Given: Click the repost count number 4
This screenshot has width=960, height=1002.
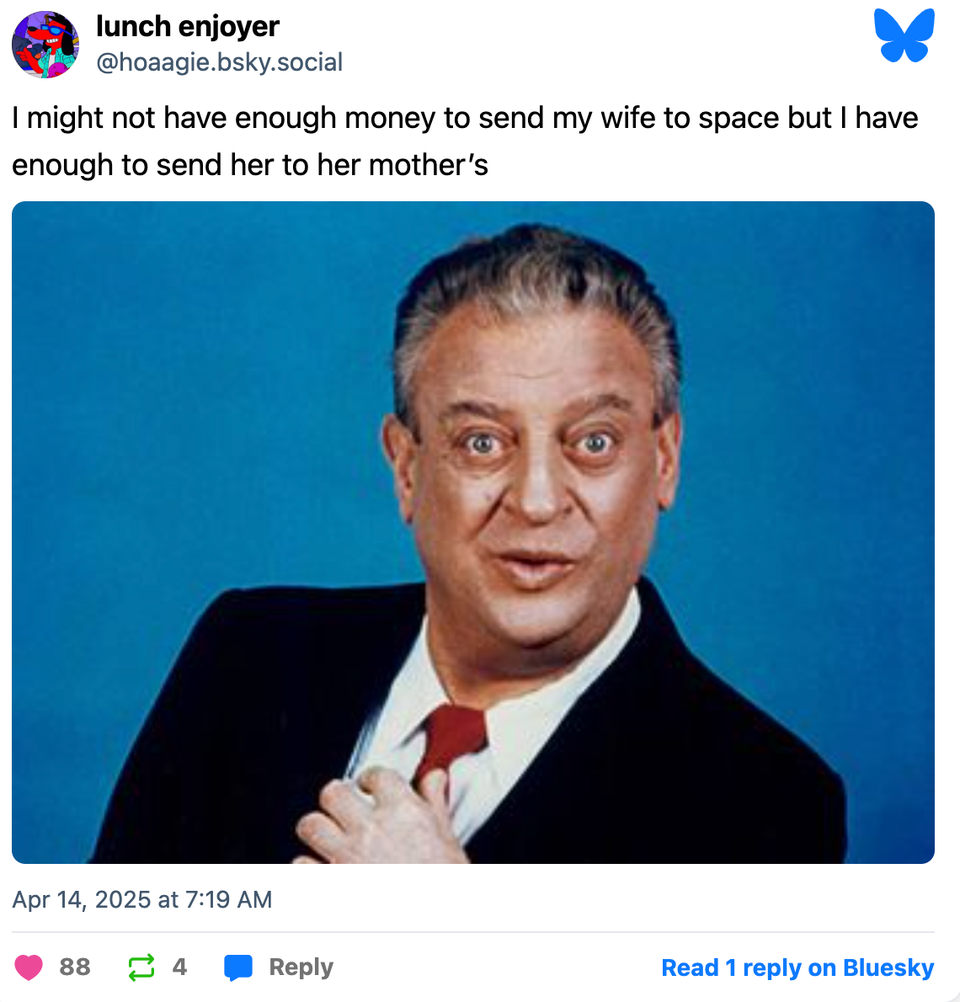Looking at the screenshot, I should coord(180,967).
